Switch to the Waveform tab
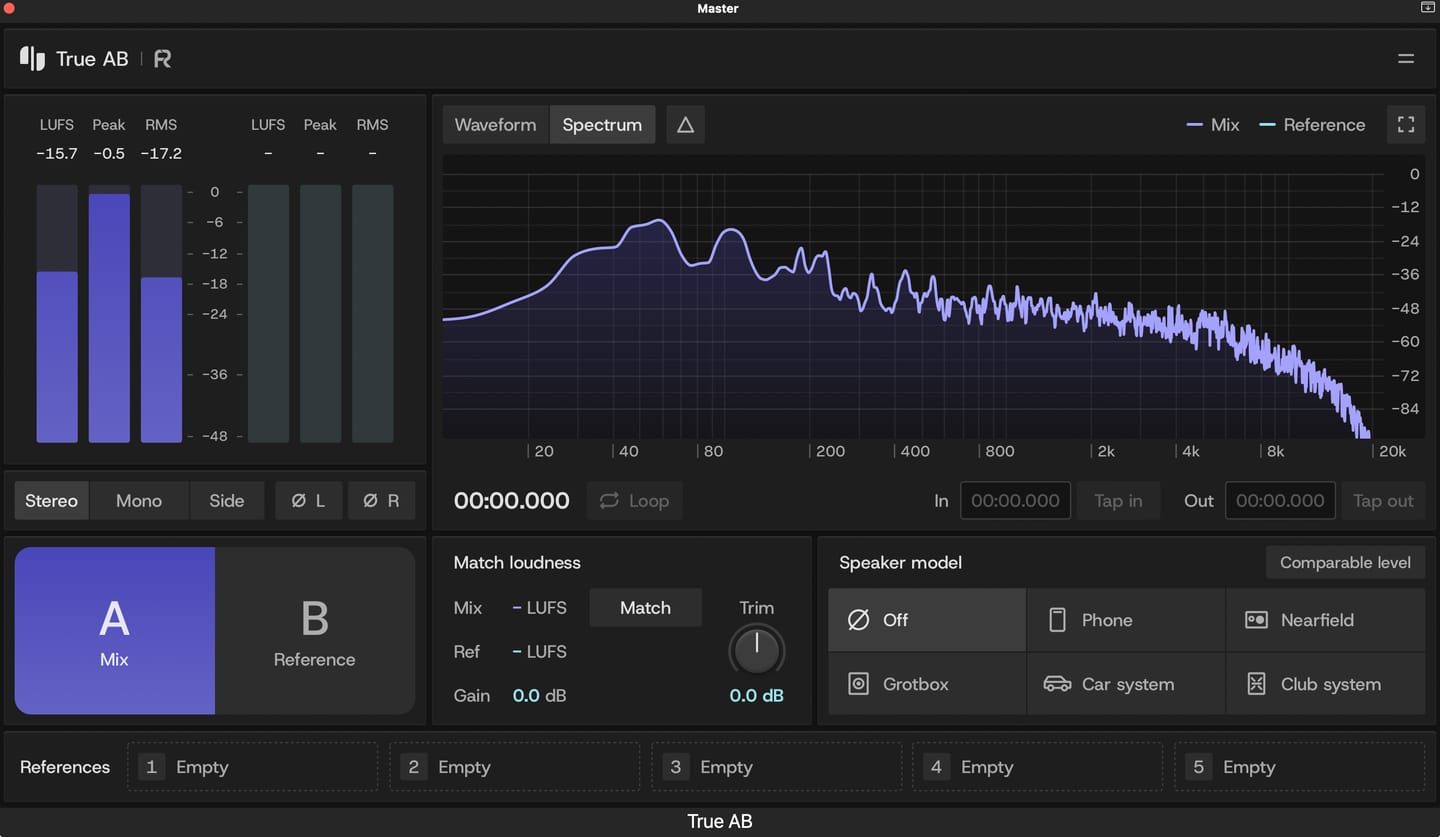The width and height of the screenshot is (1440, 837). tap(496, 125)
